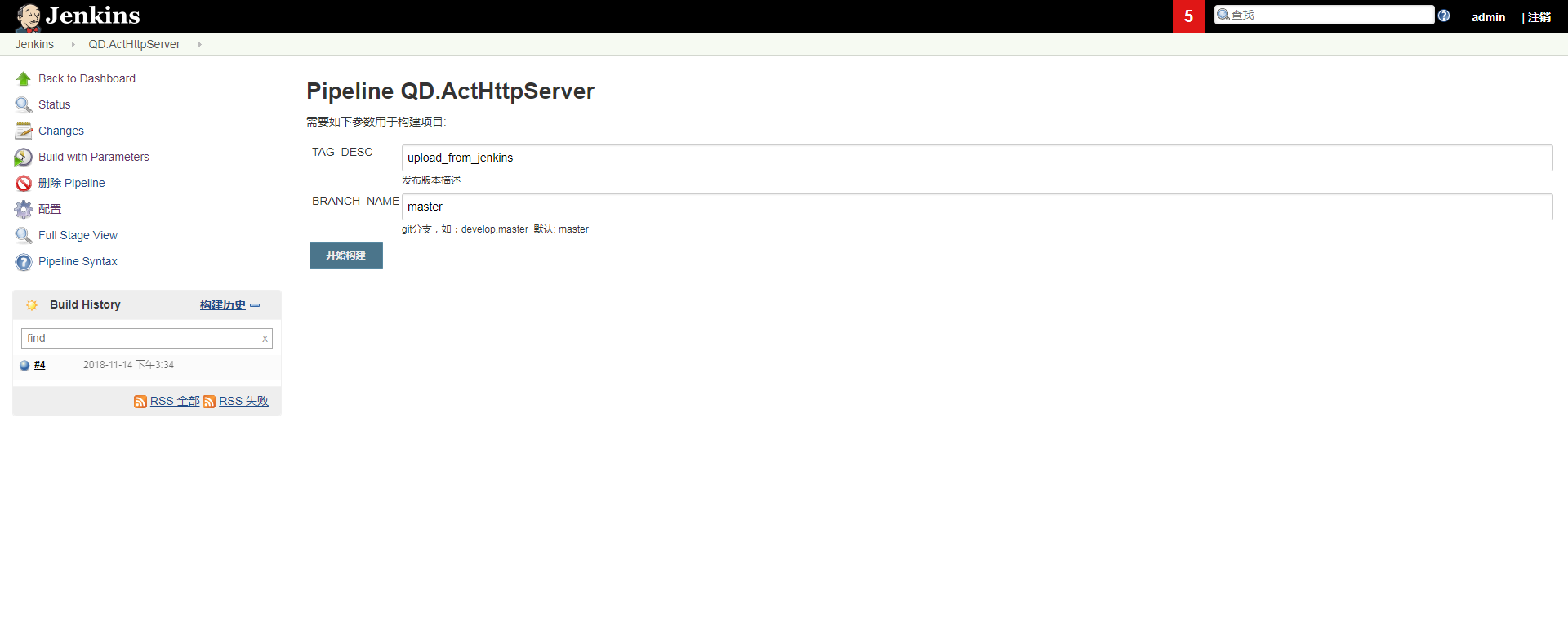
Task: Click the red delete Pipeline icon
Action: click(24, 184)
